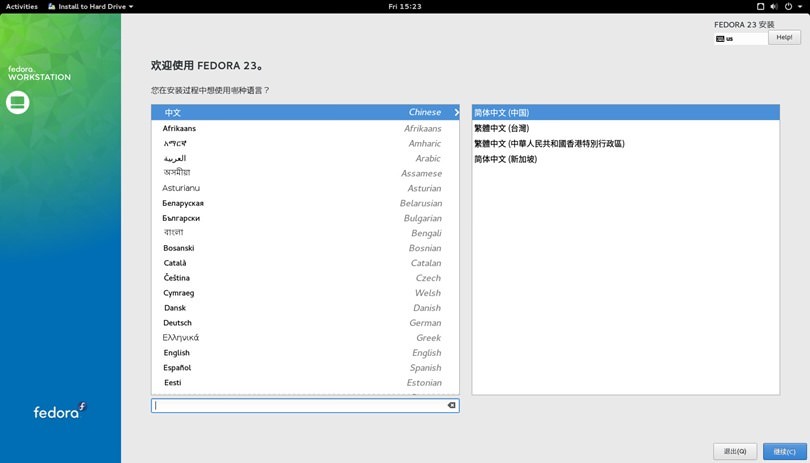The image size is (810, 463).
Task: Select Afrikaans in the language list
Action: point(305,128)
